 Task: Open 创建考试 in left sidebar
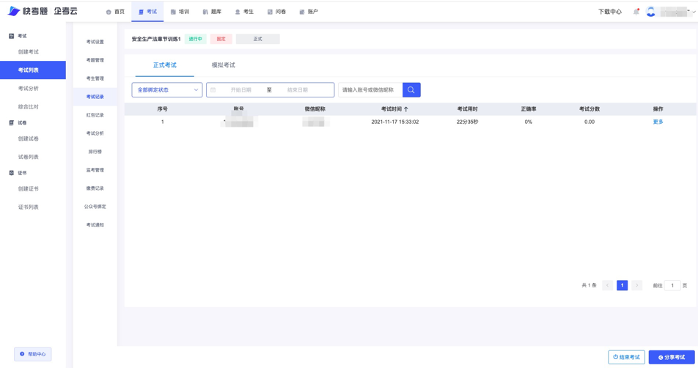point(28,52)
